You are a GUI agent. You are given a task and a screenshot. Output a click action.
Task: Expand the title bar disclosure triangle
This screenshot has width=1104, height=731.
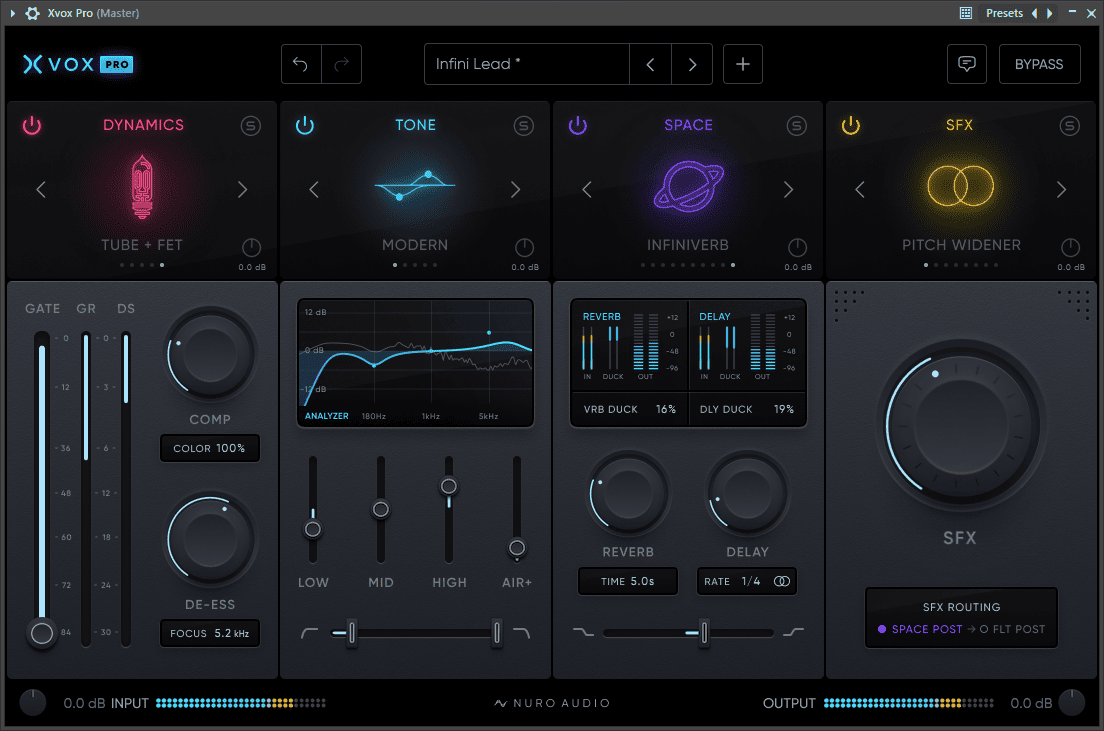click(12, 13)
